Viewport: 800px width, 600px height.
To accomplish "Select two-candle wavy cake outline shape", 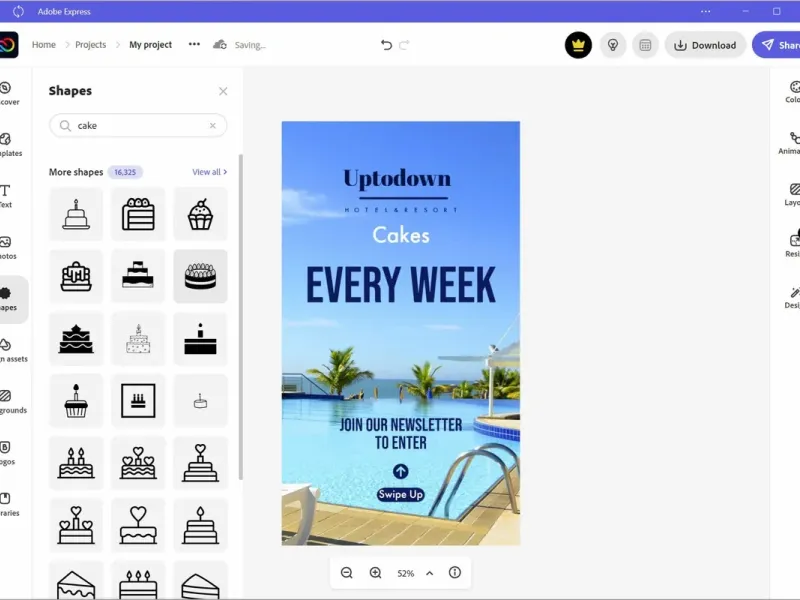I will tap(76, 463).
